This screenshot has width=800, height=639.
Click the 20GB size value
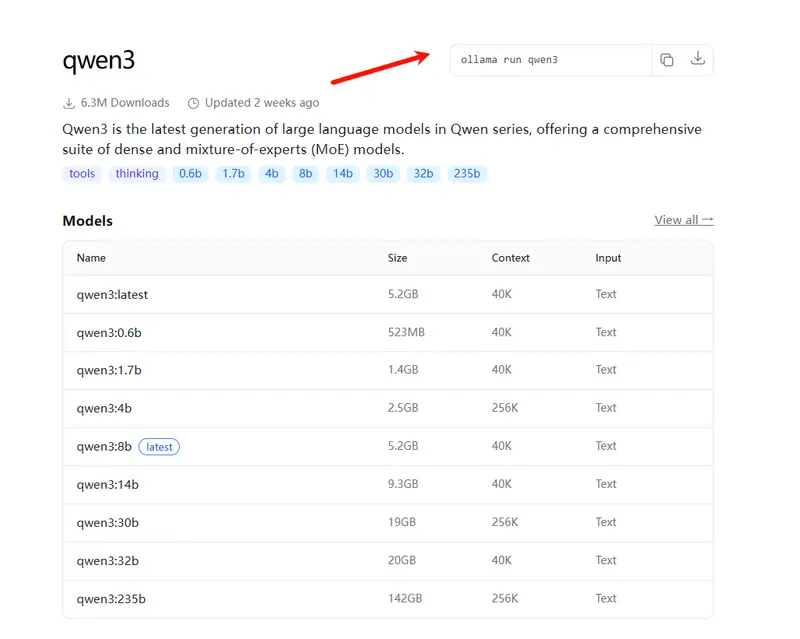point(402,560)
